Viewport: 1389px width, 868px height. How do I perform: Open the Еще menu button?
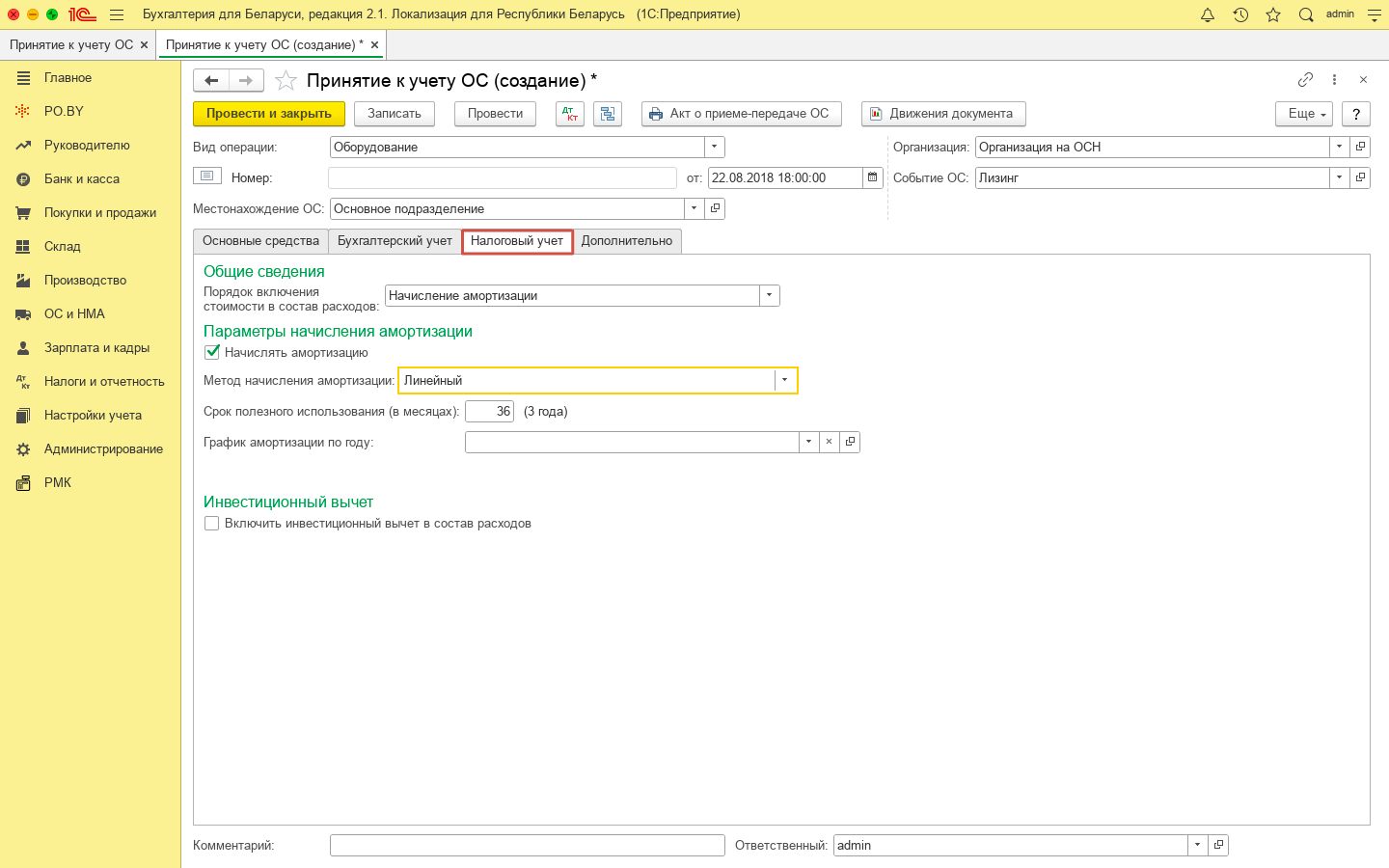1304,114
